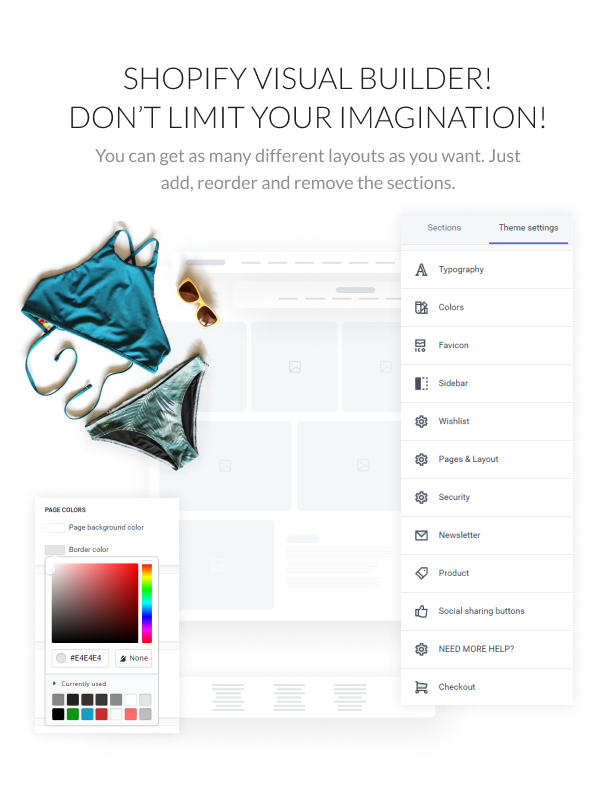
Task: Open the Wishlist gear icon
Action: (421, 422)
